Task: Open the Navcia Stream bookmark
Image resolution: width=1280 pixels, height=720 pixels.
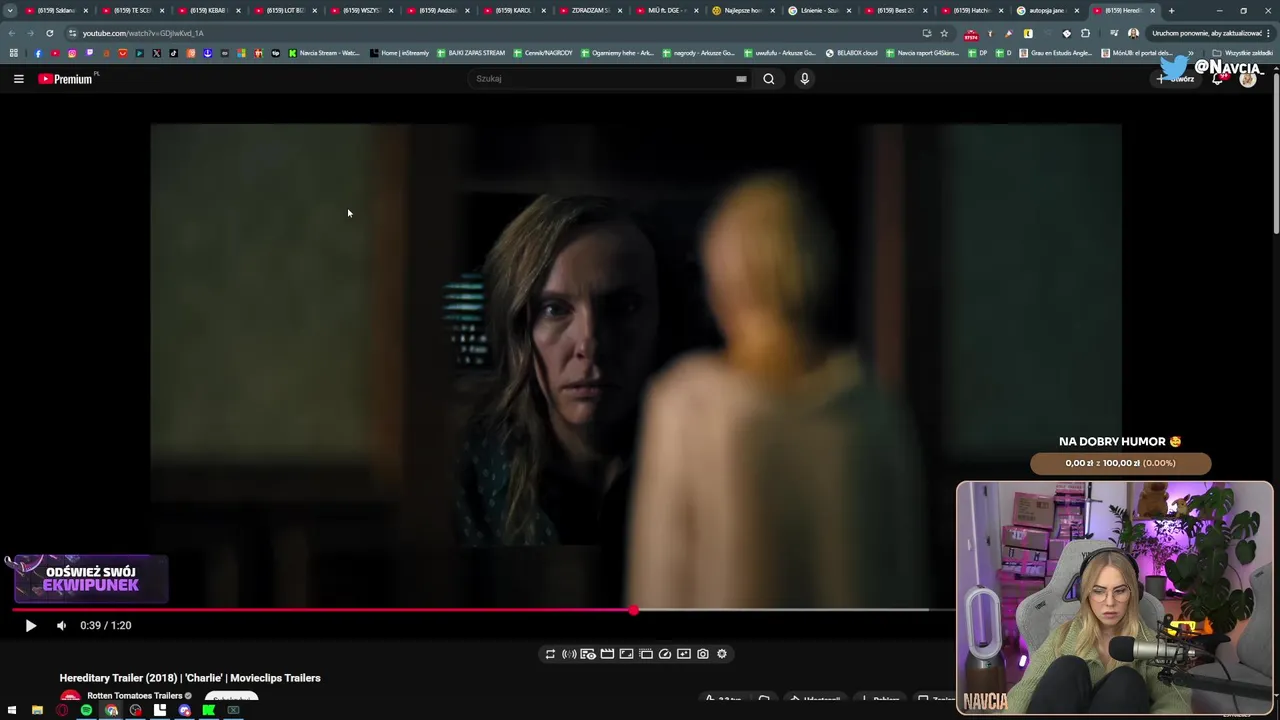Action: pyautogui.click(x=324, y=53)
